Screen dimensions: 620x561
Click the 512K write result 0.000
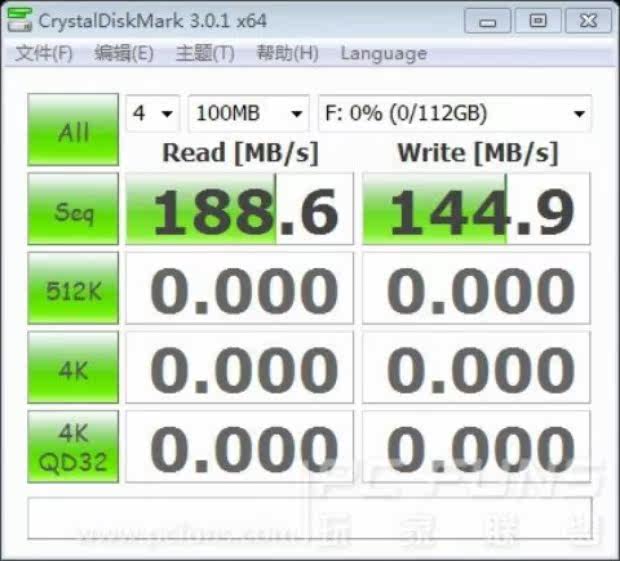(x=476, y=288)
